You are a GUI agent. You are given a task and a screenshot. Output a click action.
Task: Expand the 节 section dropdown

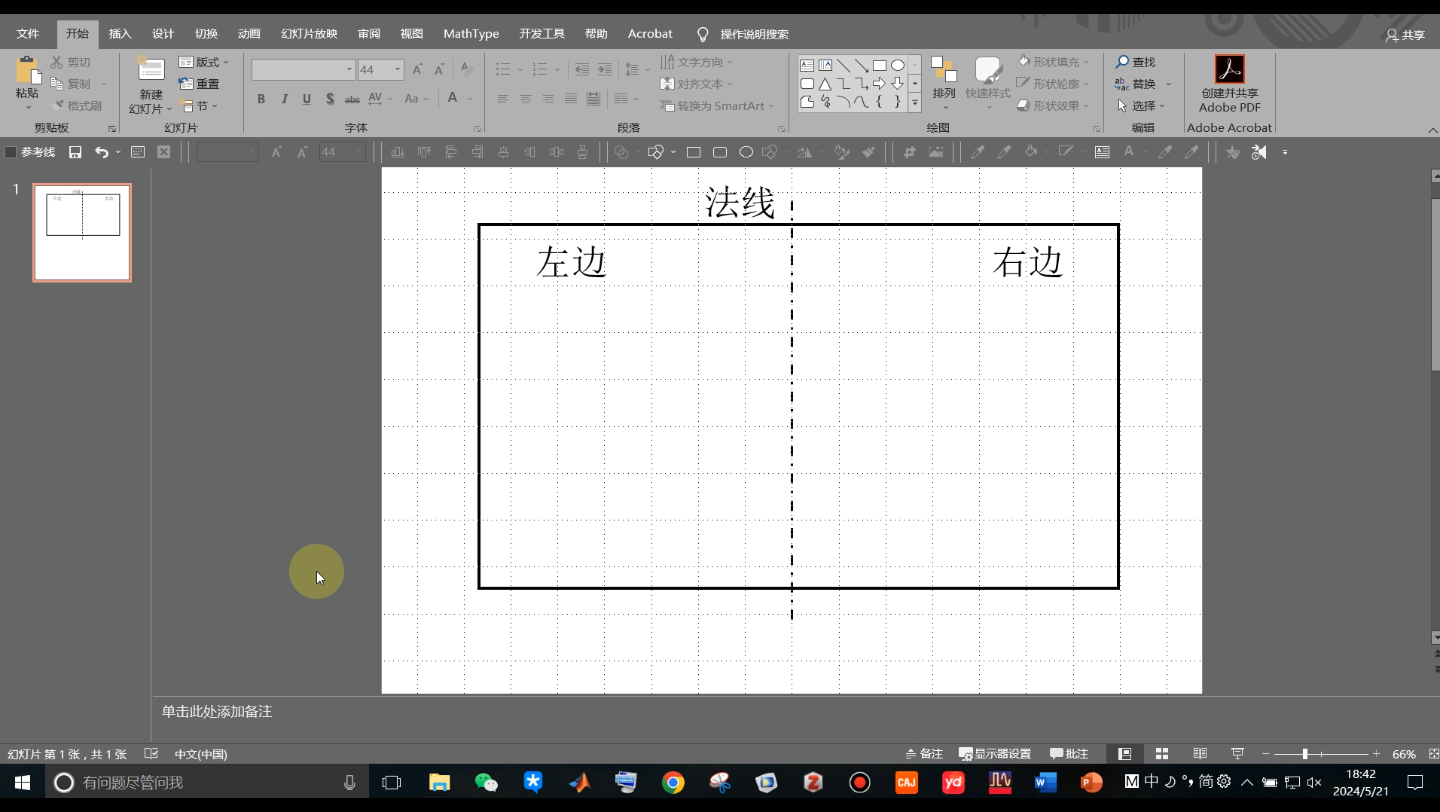coord(198,106)
